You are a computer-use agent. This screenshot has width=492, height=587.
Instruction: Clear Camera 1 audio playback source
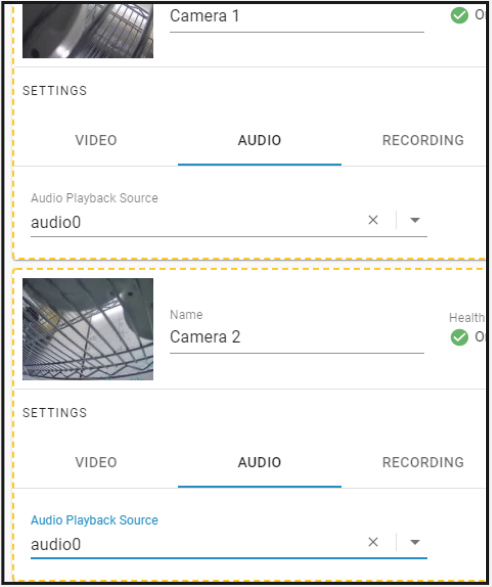373,220
